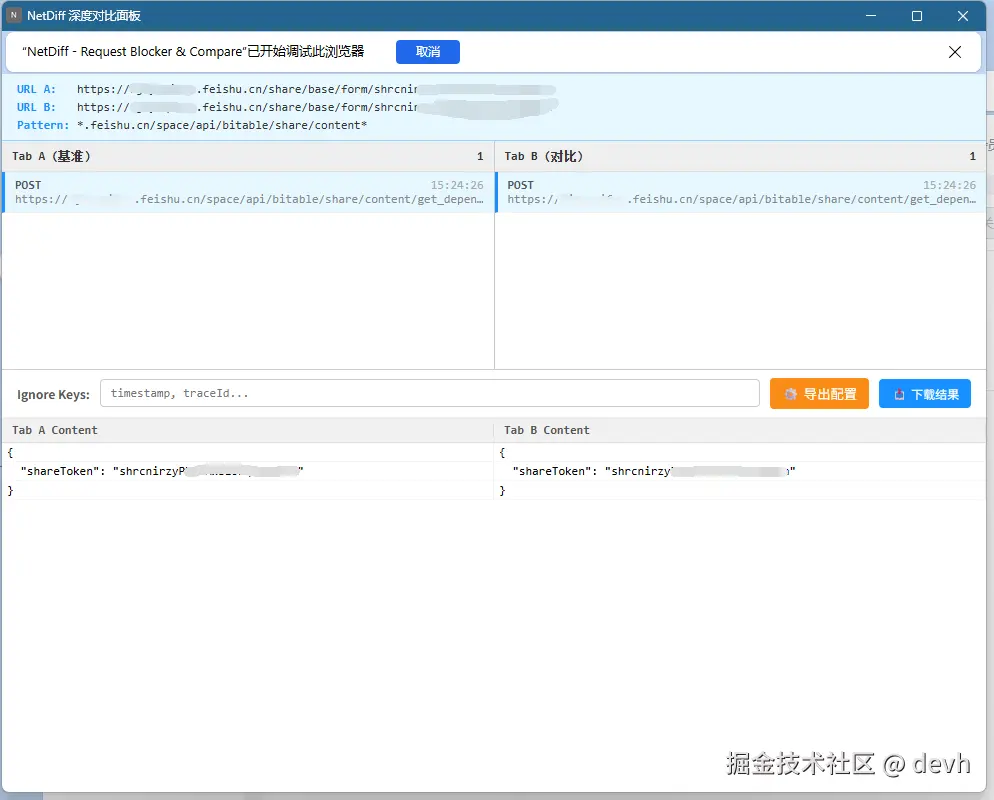
Task: Click the Tab B (对比) header
Action: click(x=740, y=156)
